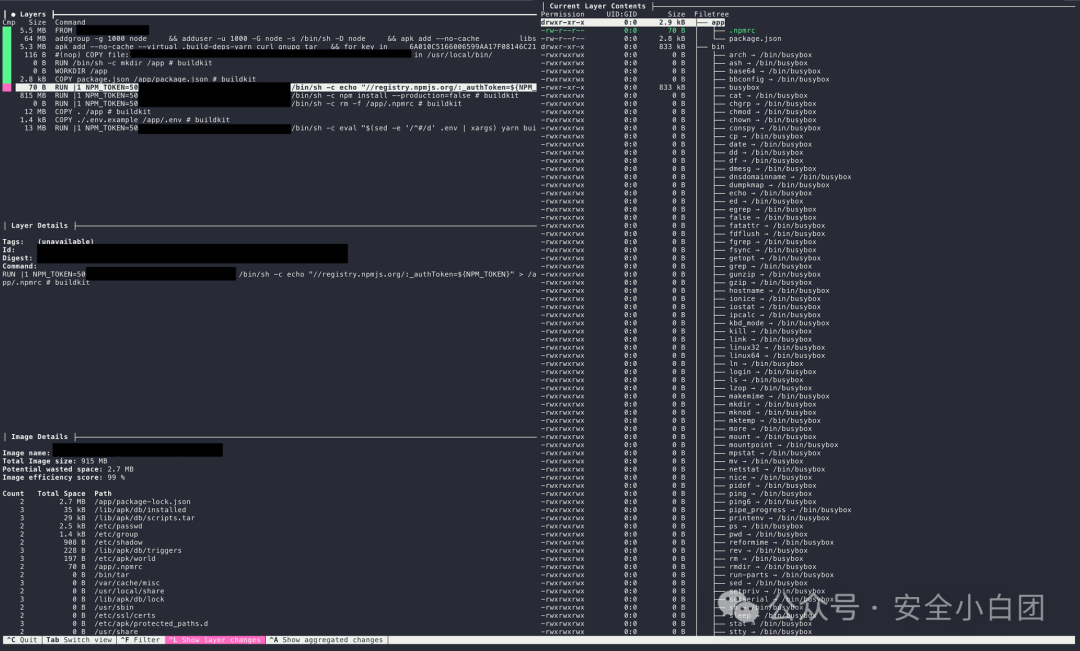1080x651 pixels.
Task: Click the UID:GID column header
Action: [621, 14]
